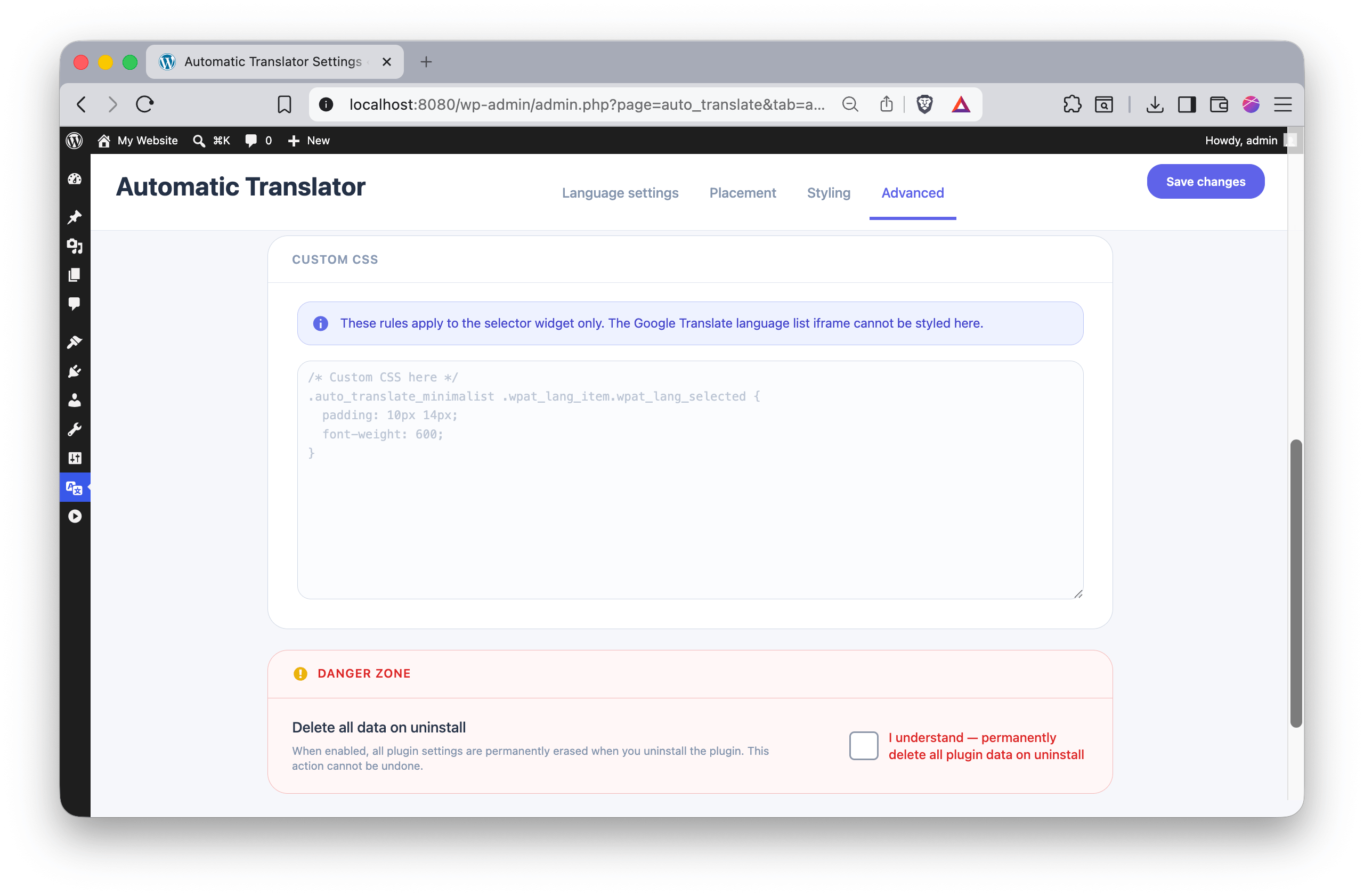The width and height of the screenshot is (1364, 896).
Task: Click the 'Delete all data on uninstall' heading
Action: [x=379, y=727]
